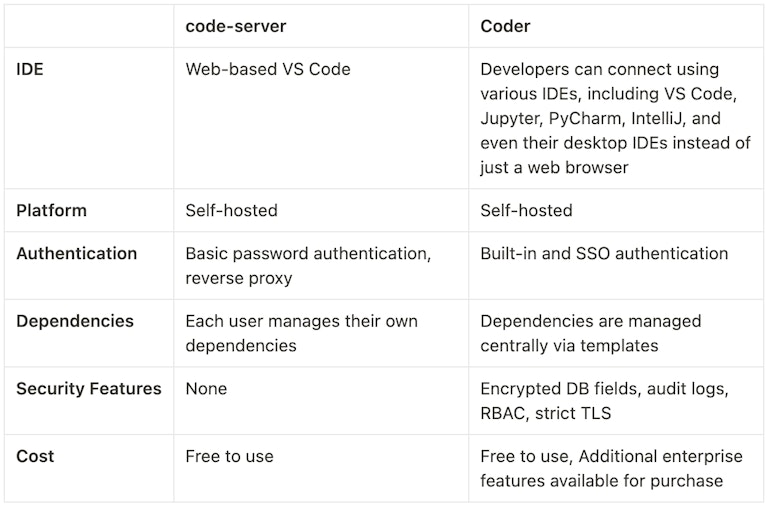Image resolution: width=768 pixels, height=507 pixels.
Task: Select the Security Features row label
Action: 88,389
